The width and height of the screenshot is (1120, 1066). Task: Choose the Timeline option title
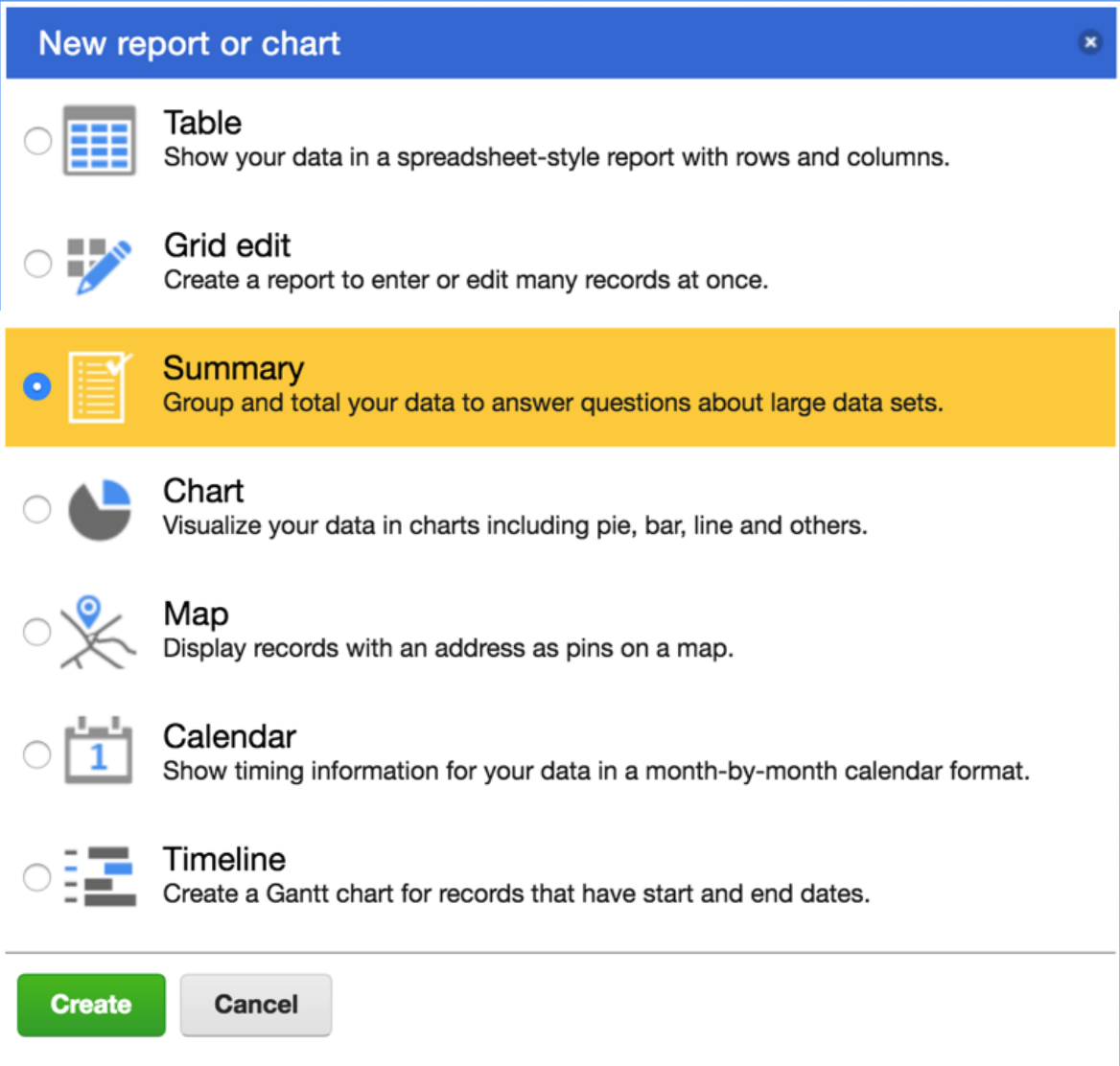pos(224,859)
